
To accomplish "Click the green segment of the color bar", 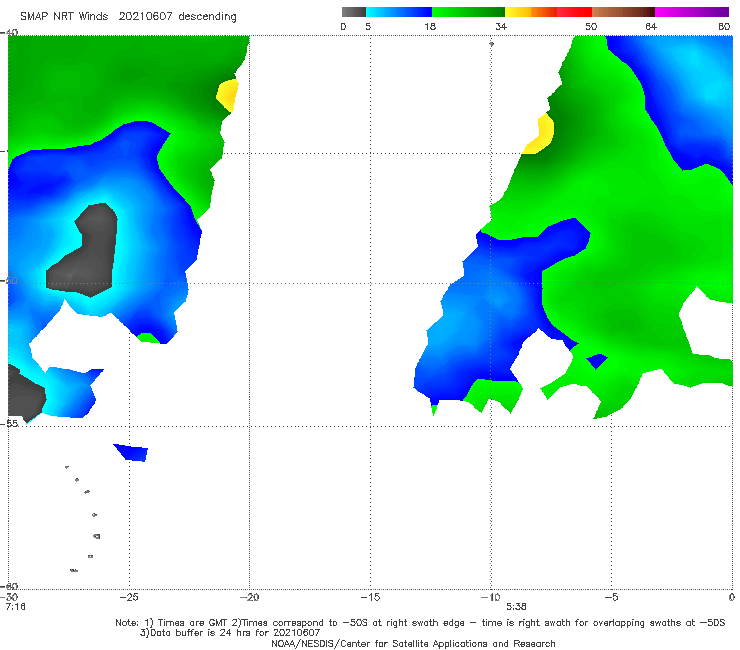I will [x=468, y=12].
